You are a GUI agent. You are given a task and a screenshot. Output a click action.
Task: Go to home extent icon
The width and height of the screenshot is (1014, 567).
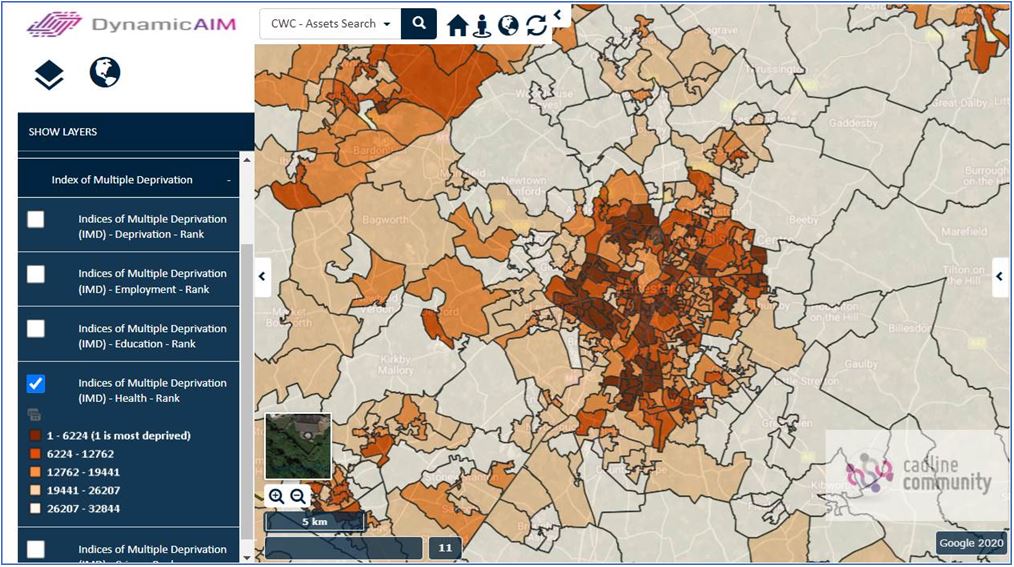457,26
